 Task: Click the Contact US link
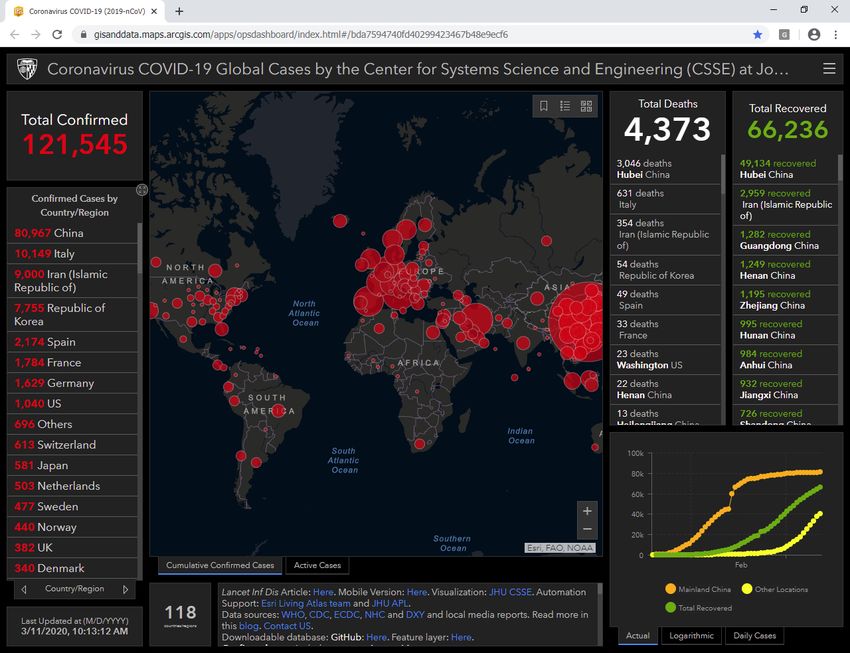(x=287, y=626)
